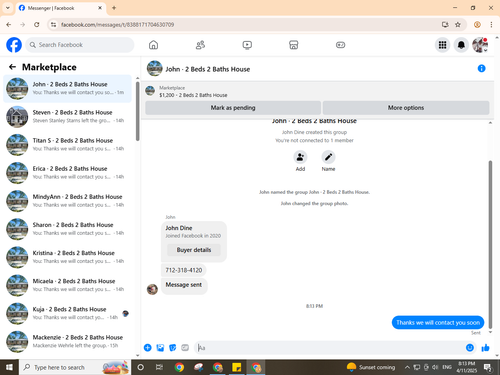The width and height of the screenshot is (500, 375).
Task: Click the conversation list scrollbar
Action: coord(137,110)
